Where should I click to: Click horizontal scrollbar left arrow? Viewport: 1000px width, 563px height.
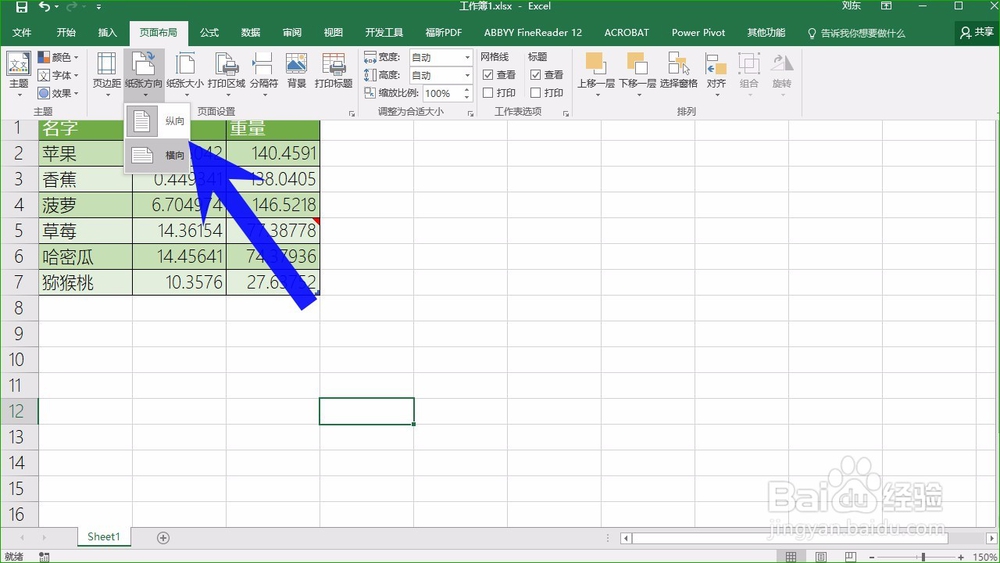[x=626, y=538]
